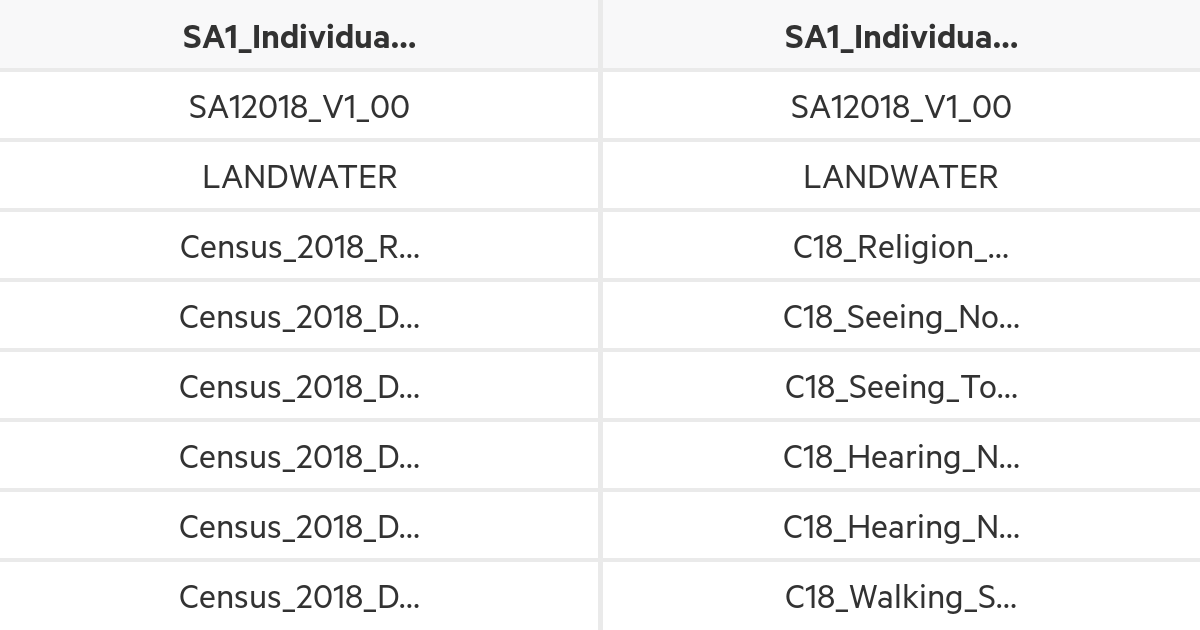Select the Census_2018_R... cell

point(300,246)
